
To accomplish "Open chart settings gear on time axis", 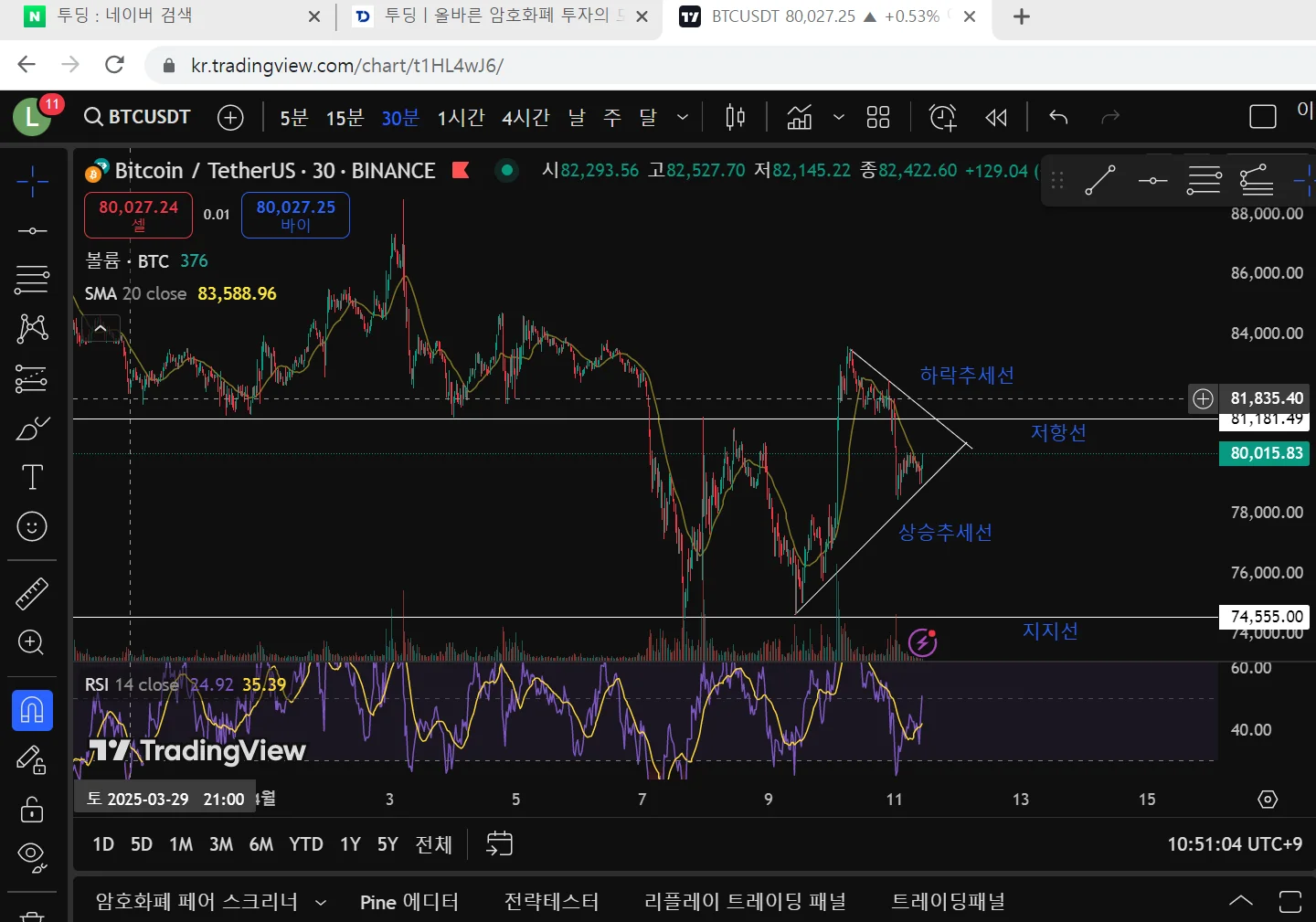I will (1268, 800).
